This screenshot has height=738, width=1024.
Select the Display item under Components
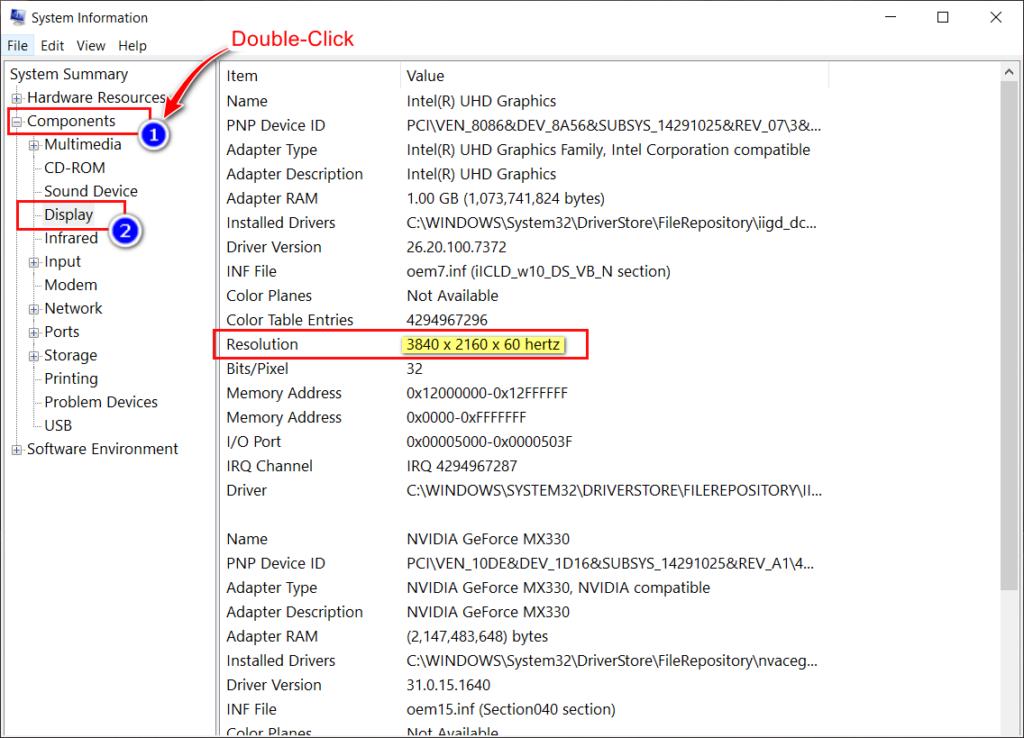pyautogui.click(x=69, y=214)
